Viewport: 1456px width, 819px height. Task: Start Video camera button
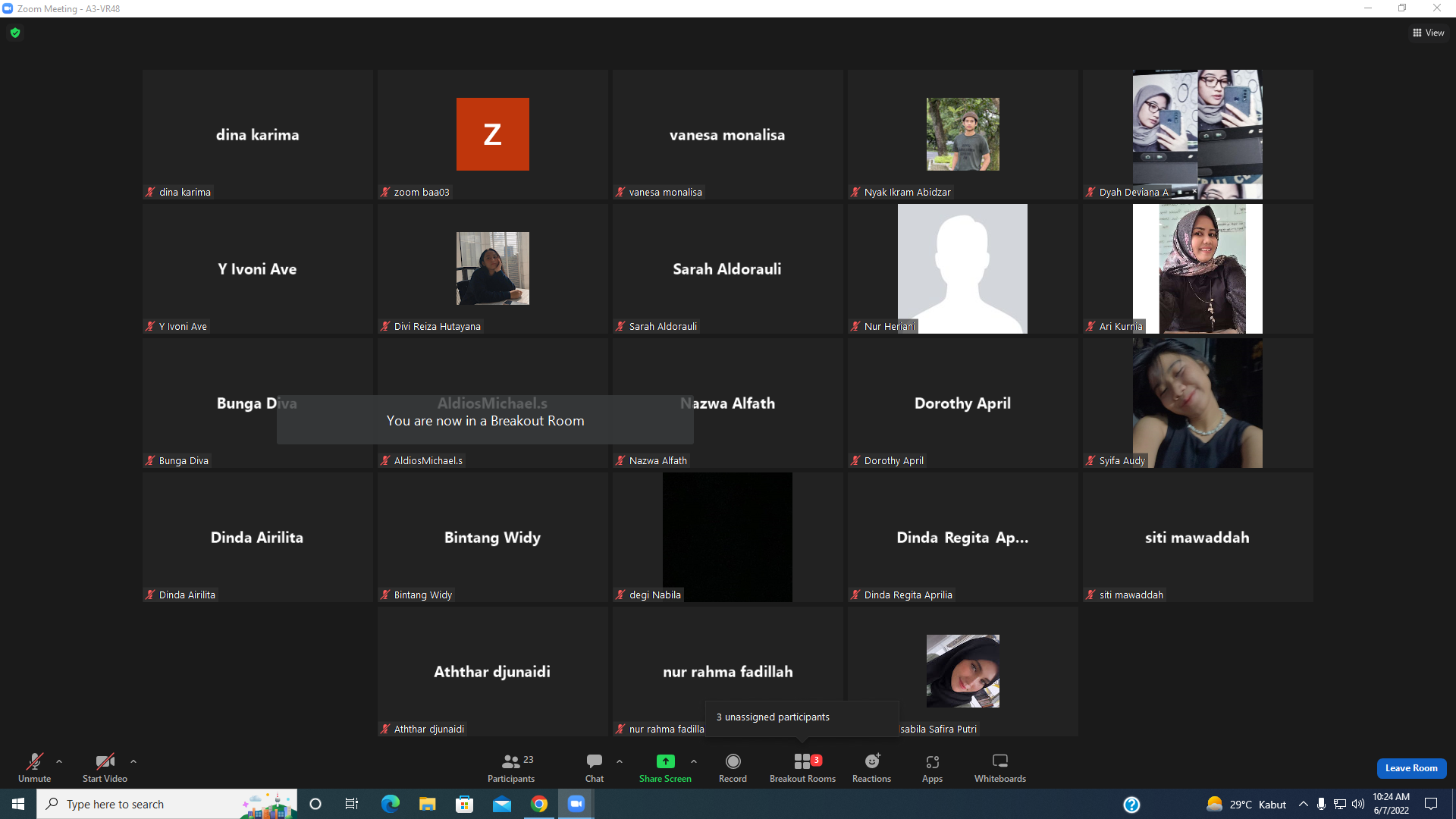(x=105, y=767)
